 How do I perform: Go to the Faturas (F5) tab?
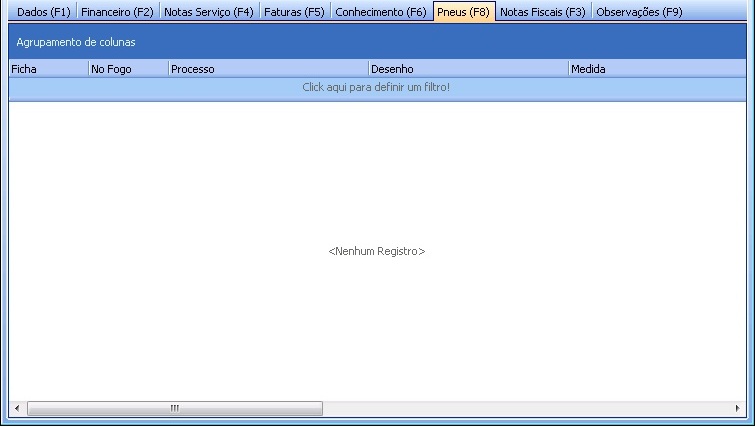click(x=294, y=12)
